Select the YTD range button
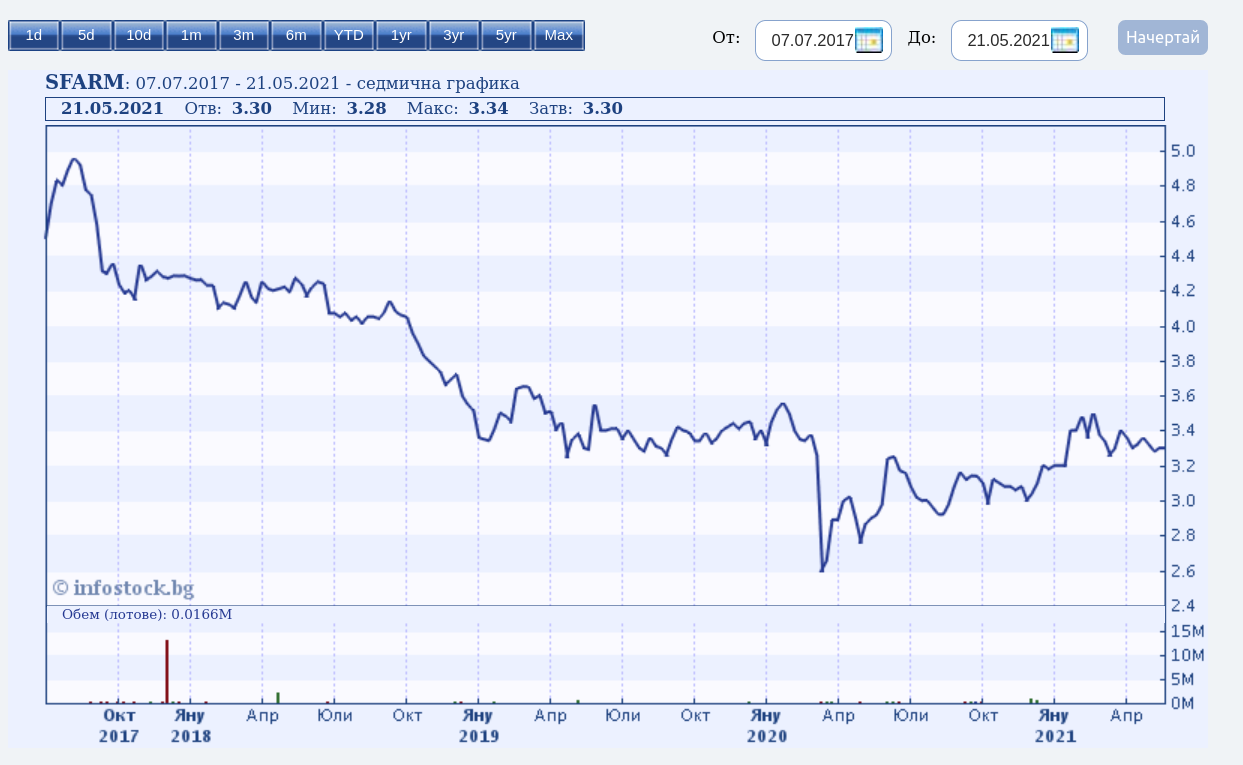The image size is (1243, 765). (349, 36)
